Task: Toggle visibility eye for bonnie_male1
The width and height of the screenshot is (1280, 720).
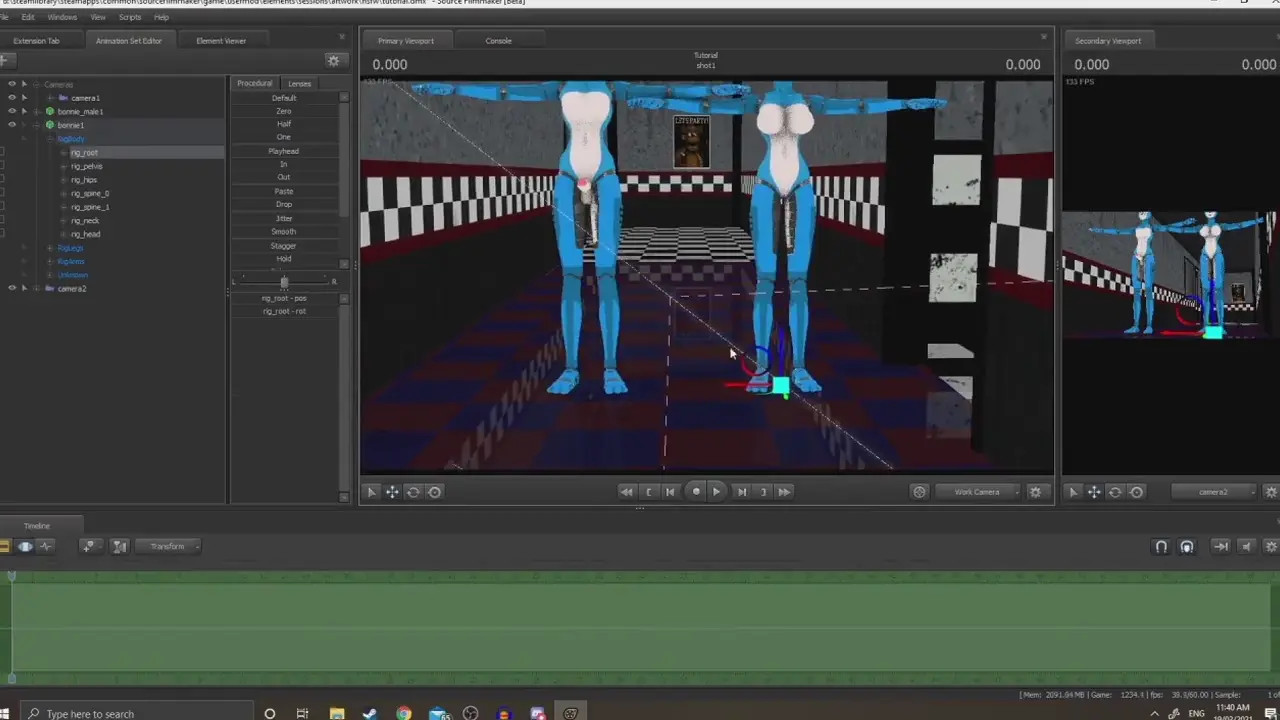Action: click(12, 111)
